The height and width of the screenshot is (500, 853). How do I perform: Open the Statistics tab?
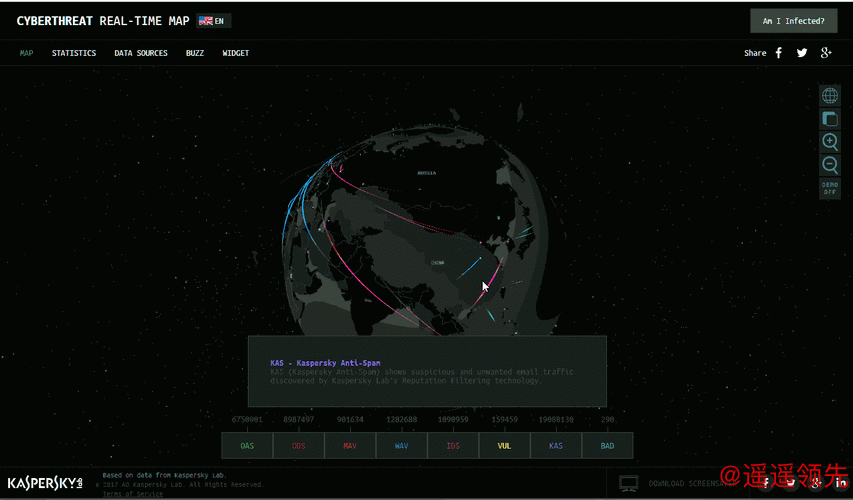click(x=74, y=53)
